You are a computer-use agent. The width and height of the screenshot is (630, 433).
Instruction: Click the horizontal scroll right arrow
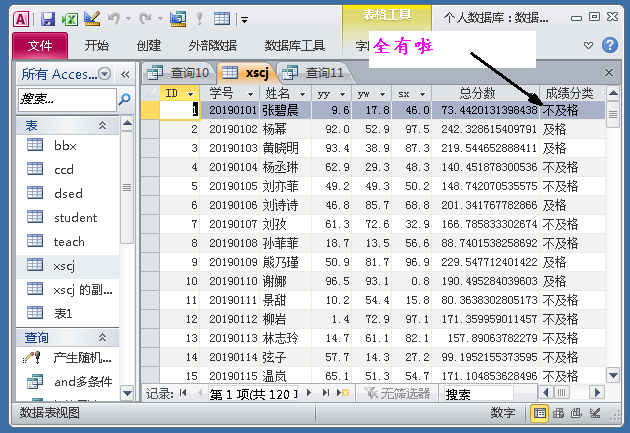(x=597, y=392)
